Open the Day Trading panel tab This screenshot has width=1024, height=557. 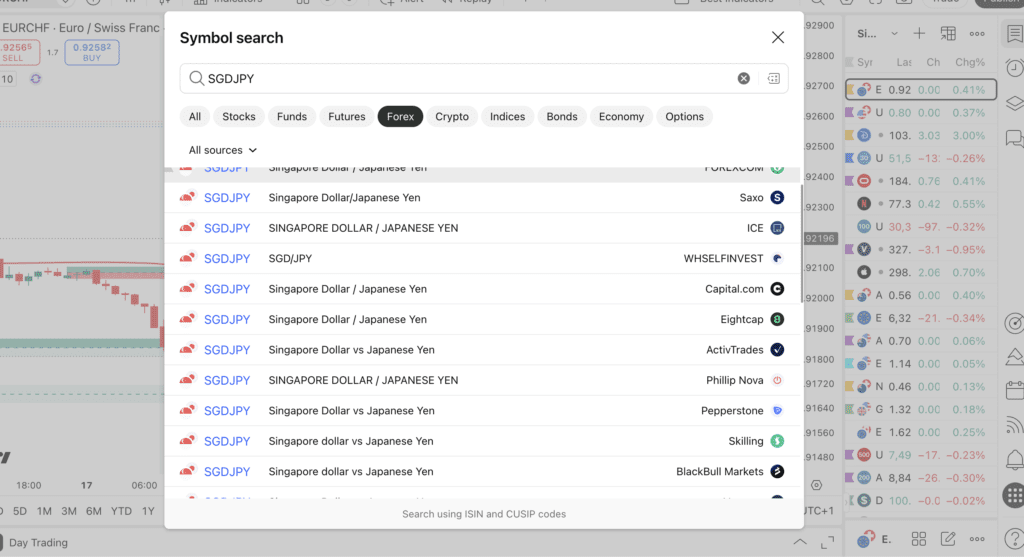pos(38,543)
